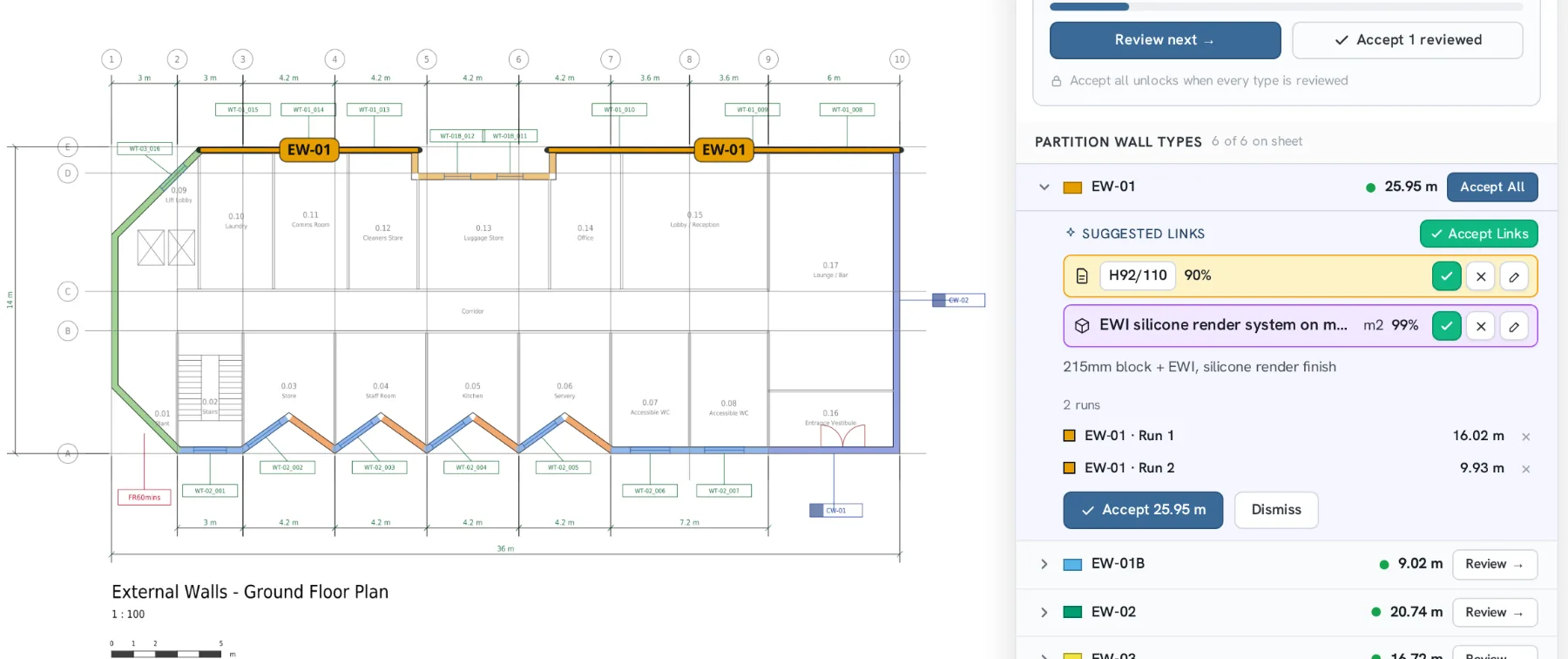This screenshot has height=659, width=1568.
Task: Select right EW-01 label on the plan
Action: 724,150
